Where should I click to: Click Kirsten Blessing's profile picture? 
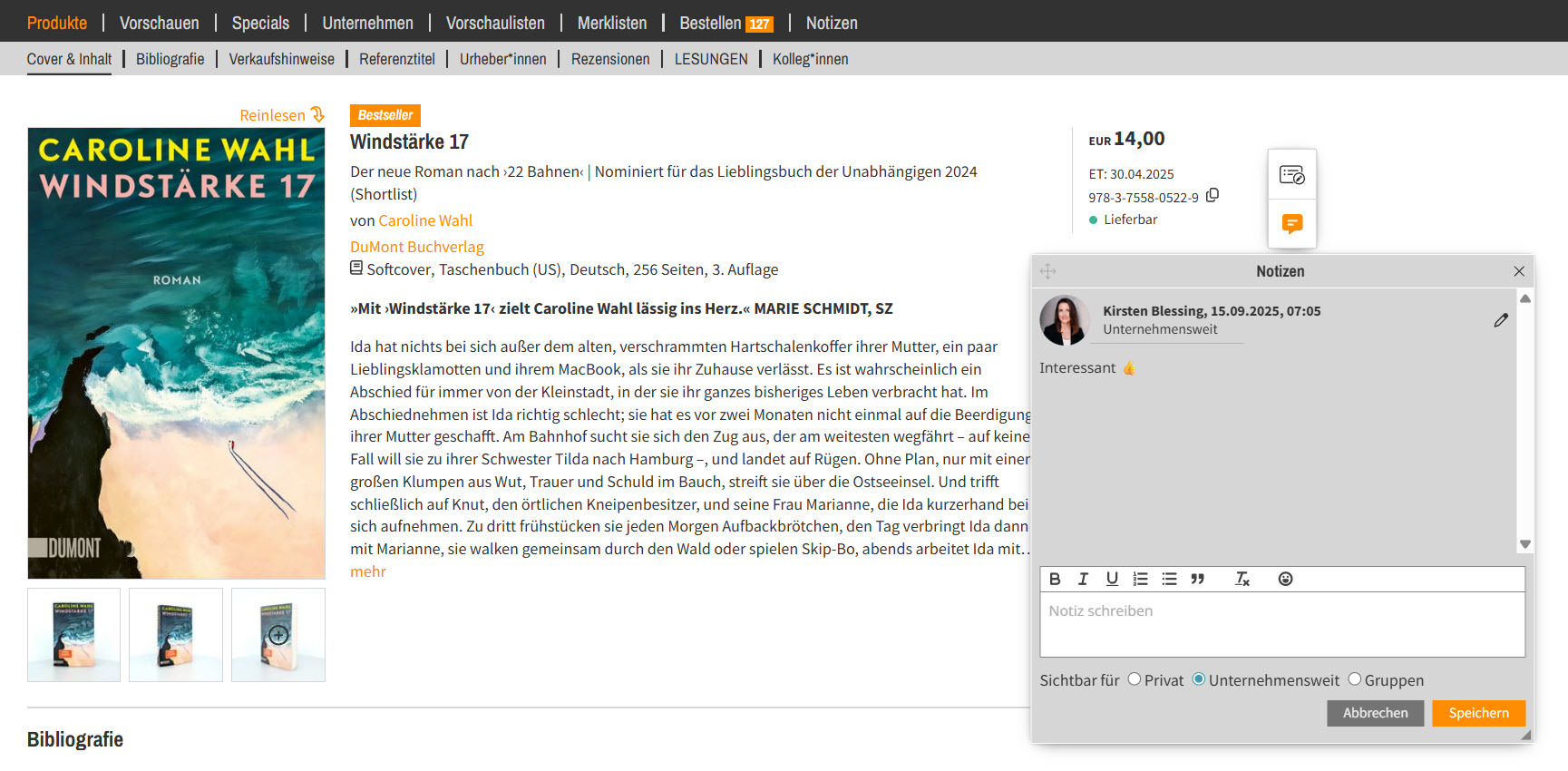(x=1065, y=320)
